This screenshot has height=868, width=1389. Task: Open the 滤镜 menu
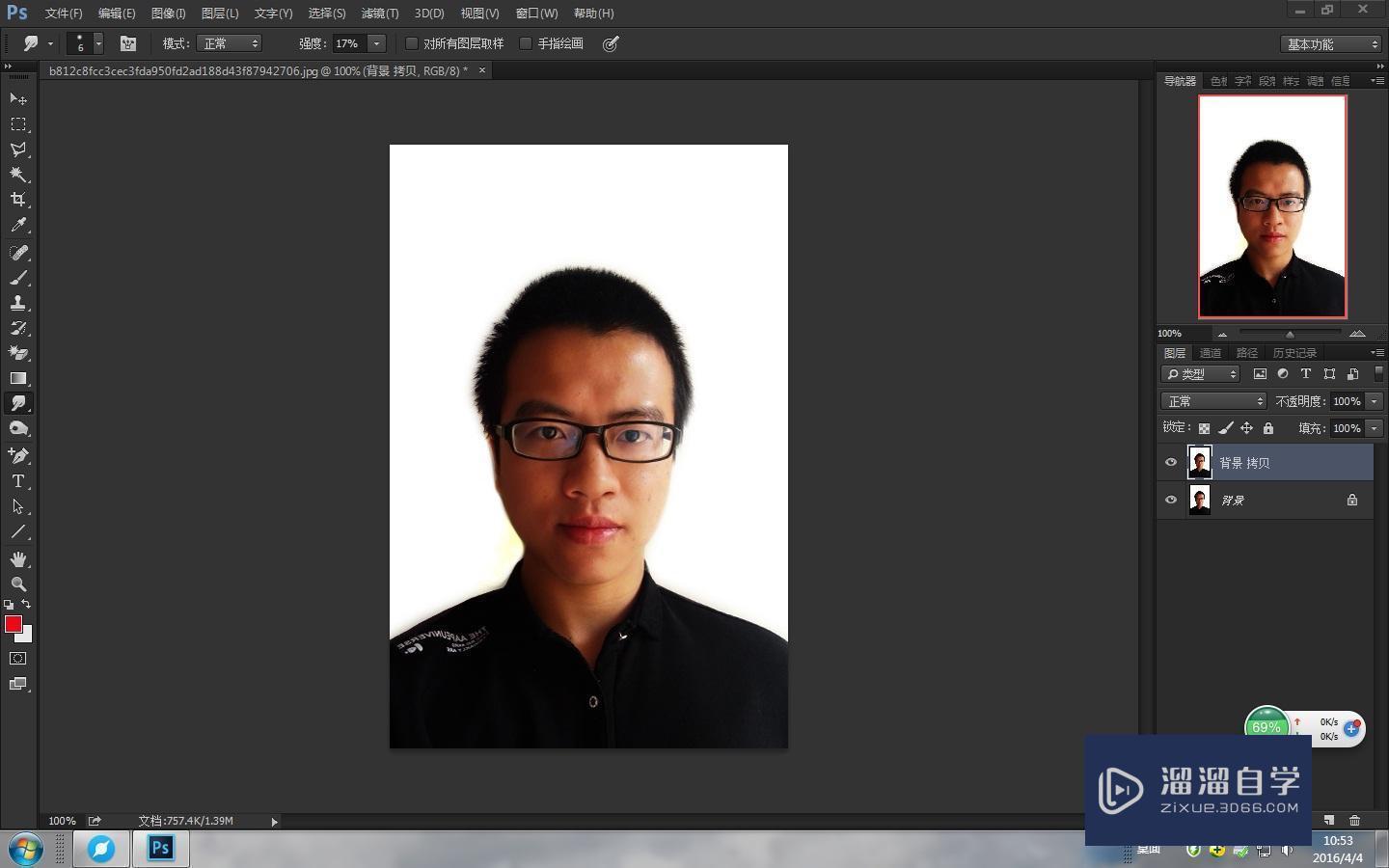click(379, 13)
